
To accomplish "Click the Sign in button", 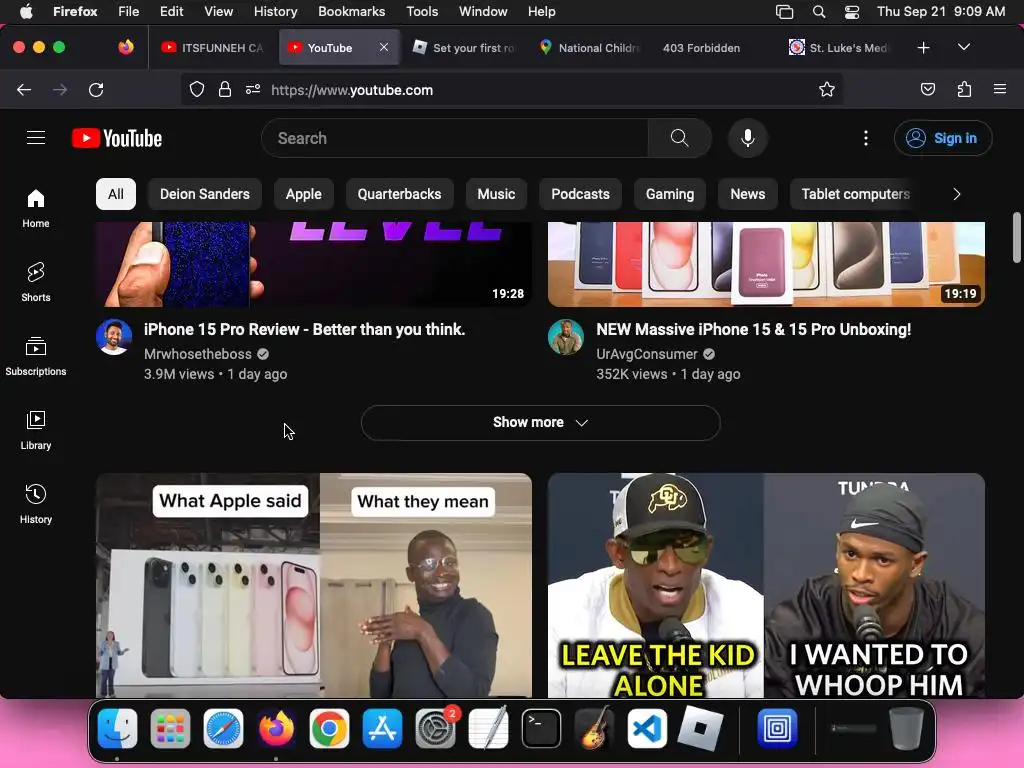I will [943, 138].
